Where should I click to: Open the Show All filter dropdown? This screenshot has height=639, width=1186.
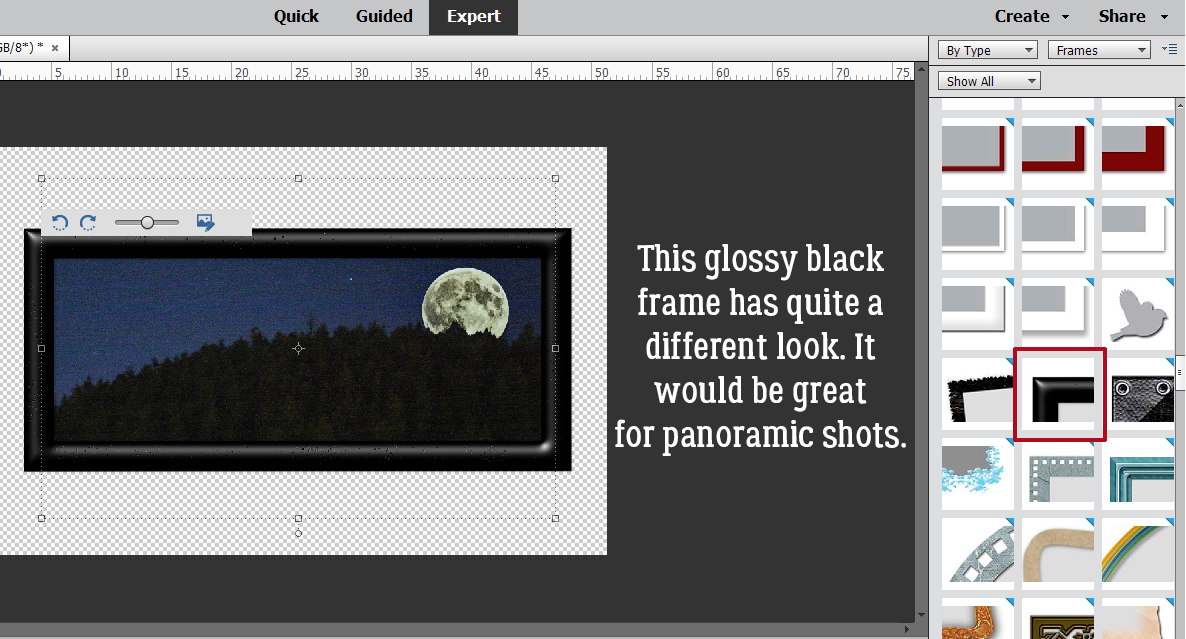pyautogui.click(x=989, y=81)
